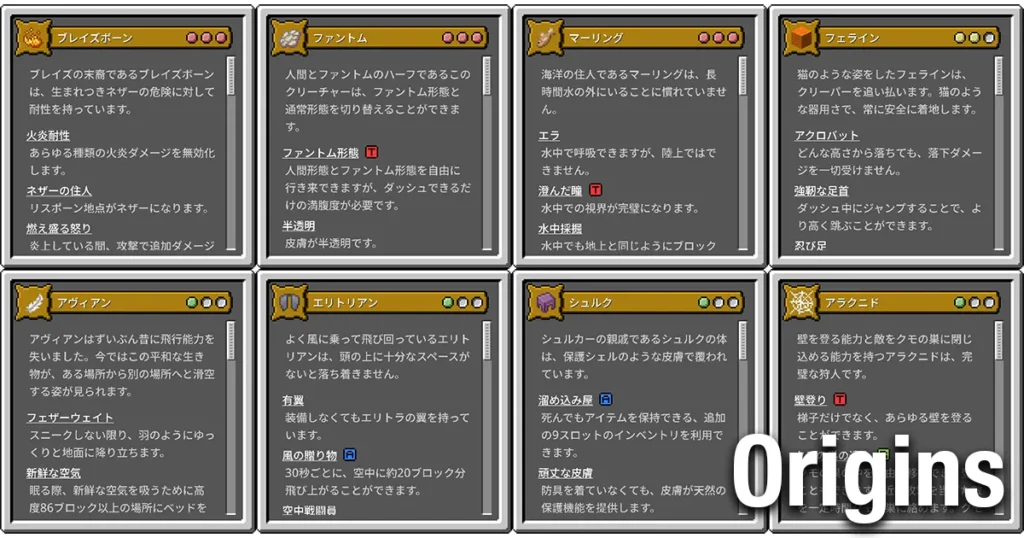Click the Merling red impact dots

pyautogui.click(x=718, y=38)
